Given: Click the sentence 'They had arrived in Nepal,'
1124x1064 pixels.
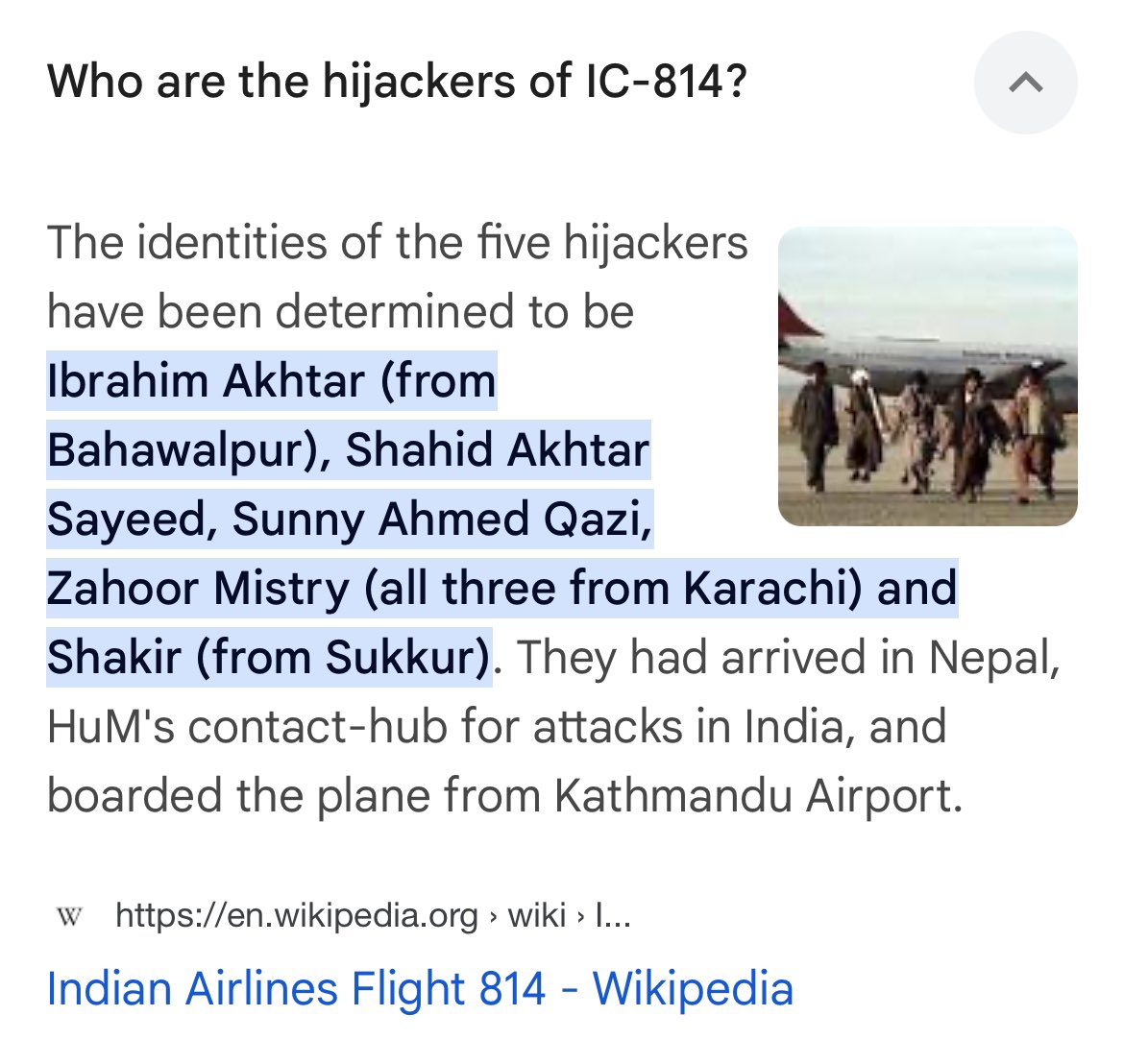Looking at the screenshot, I should [787, 657].
